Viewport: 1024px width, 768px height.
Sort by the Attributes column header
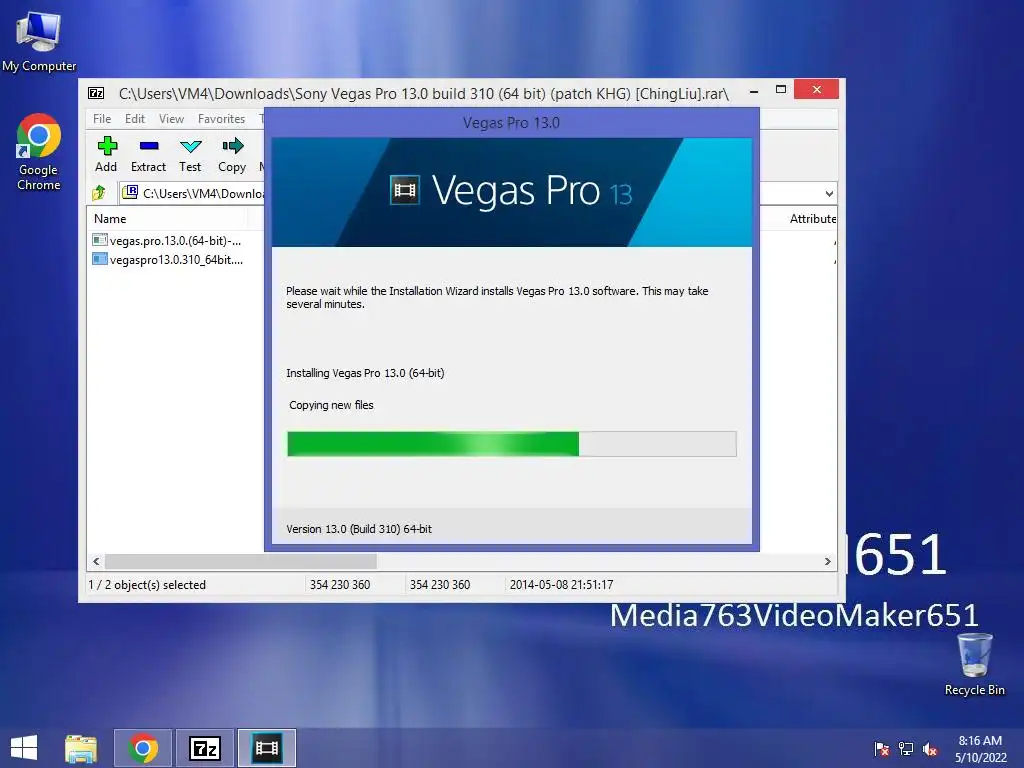point(812,219)
